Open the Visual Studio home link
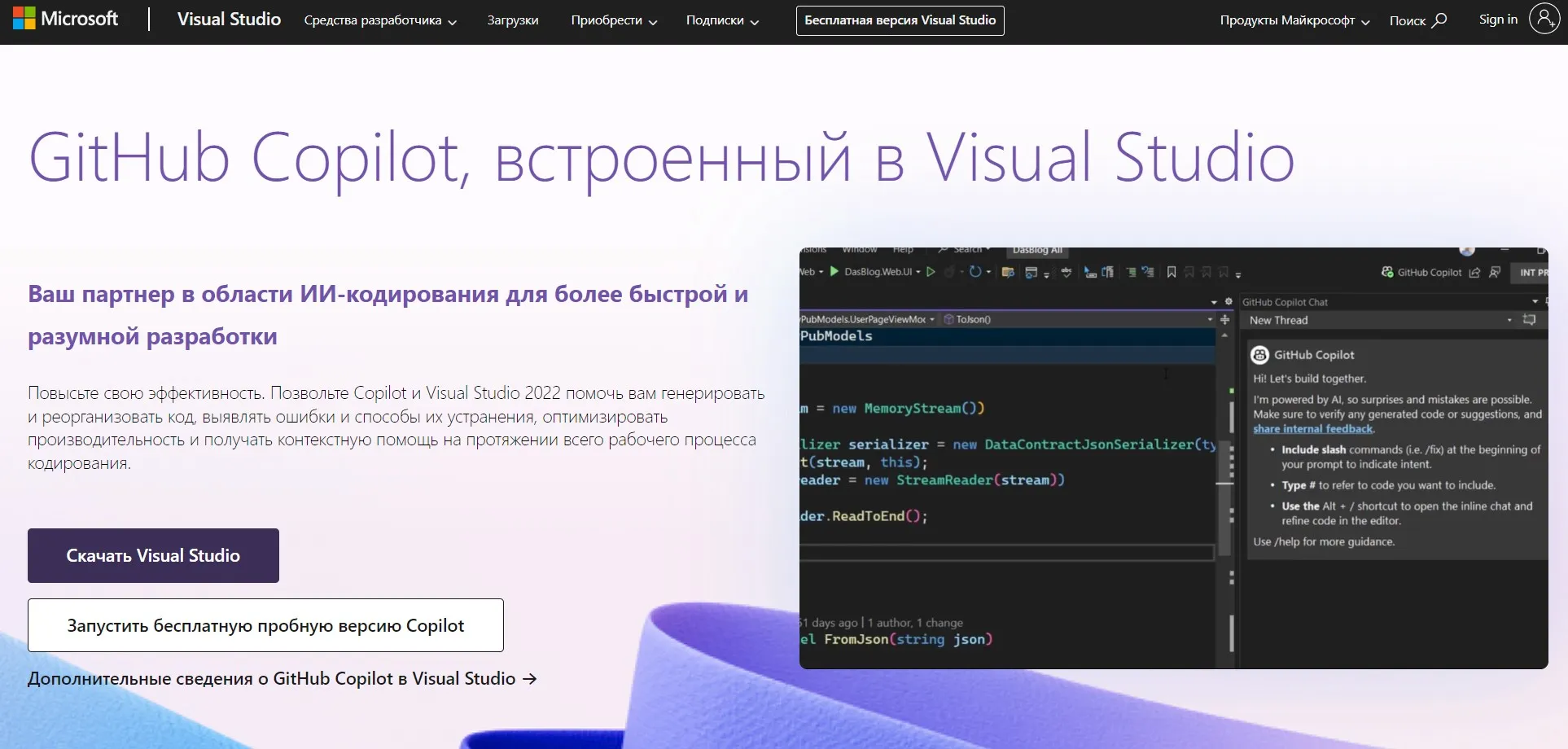Image resolution: width=1568 pixels, height=749 pixels. (x=229, y=20)
